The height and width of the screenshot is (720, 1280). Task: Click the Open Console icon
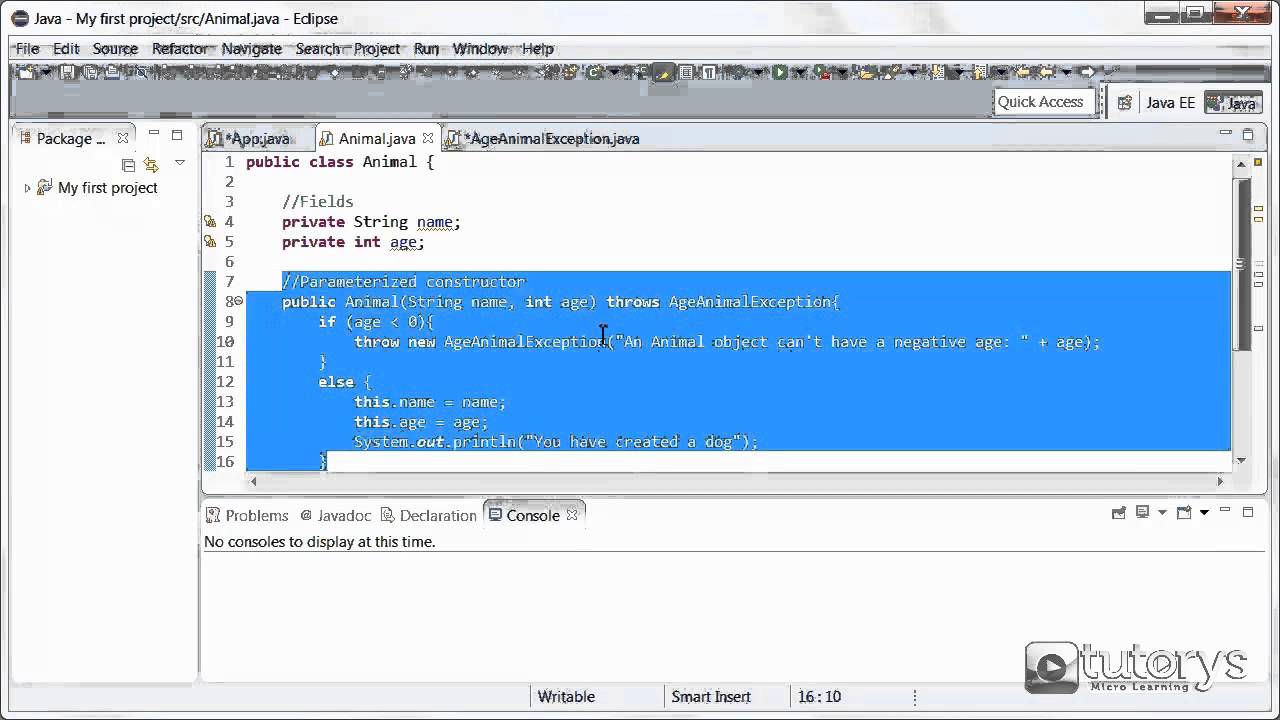tap(1184, 513)
